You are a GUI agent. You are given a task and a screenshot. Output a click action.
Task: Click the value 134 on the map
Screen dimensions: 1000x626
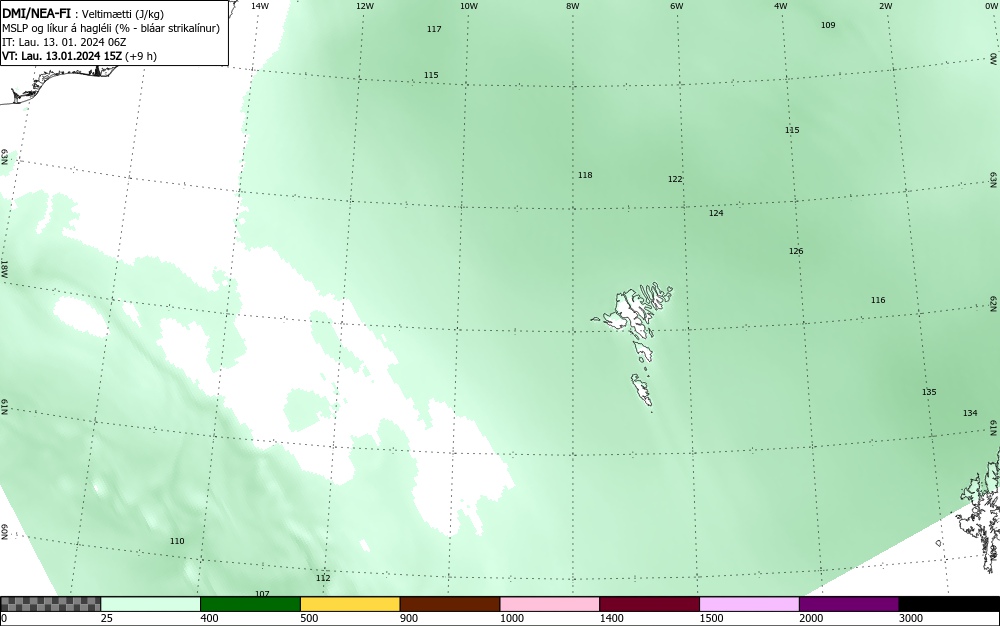pos(970,414)
